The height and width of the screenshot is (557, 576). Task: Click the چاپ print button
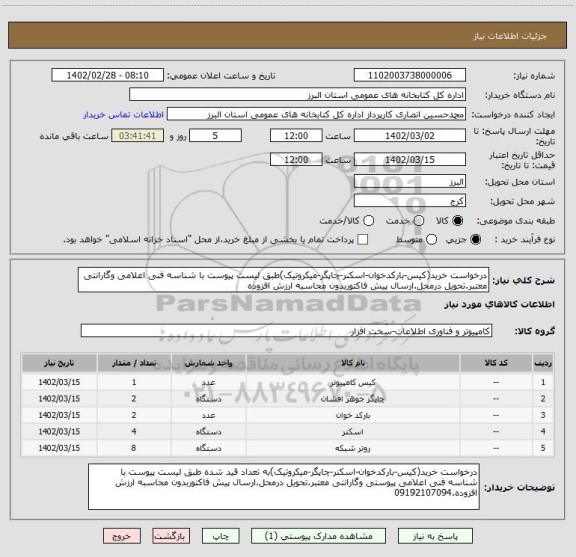pos(220,536)
